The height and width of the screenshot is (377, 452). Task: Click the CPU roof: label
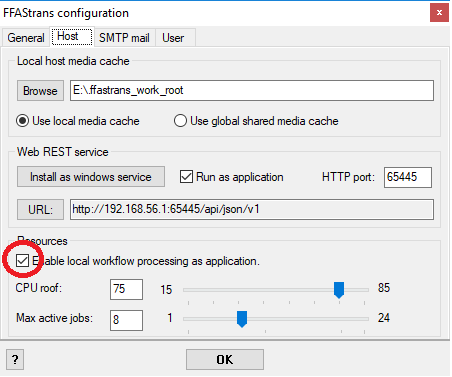(39, 288)
